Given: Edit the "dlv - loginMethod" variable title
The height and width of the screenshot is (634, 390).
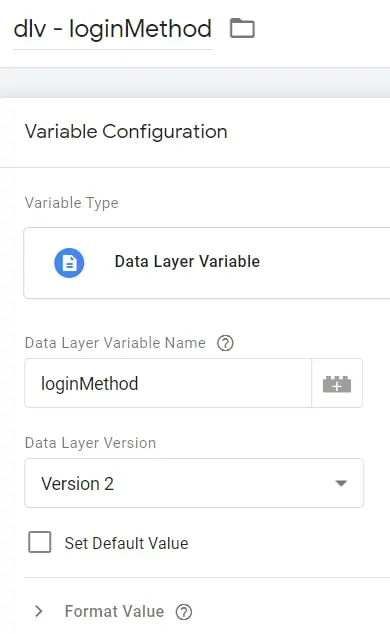Looking at the screenshot, I should tap(113, 29).
